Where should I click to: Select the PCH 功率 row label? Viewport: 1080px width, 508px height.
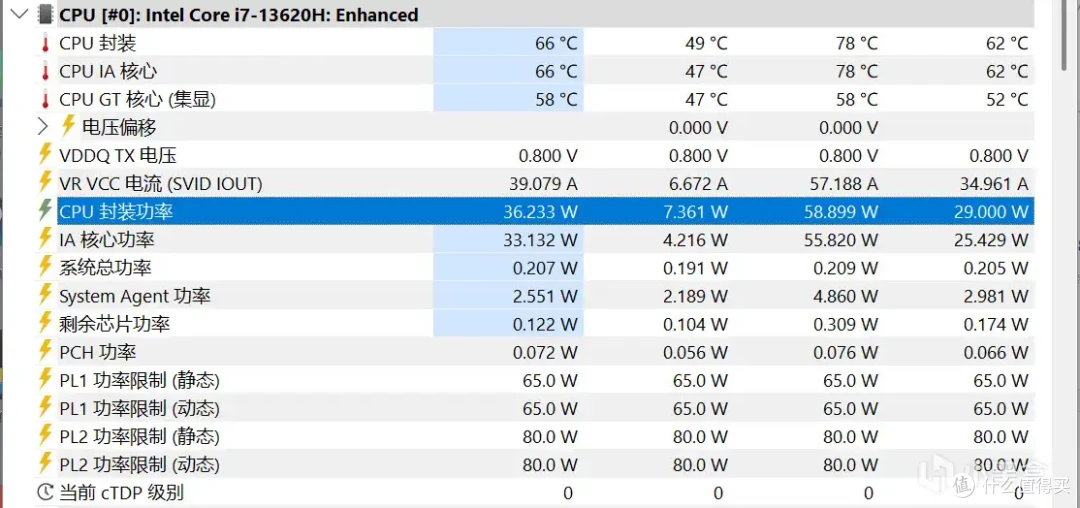98,352
